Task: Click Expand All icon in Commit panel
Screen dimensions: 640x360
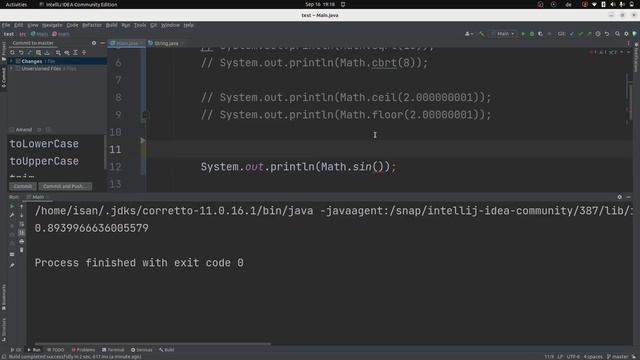Action: 76,53
